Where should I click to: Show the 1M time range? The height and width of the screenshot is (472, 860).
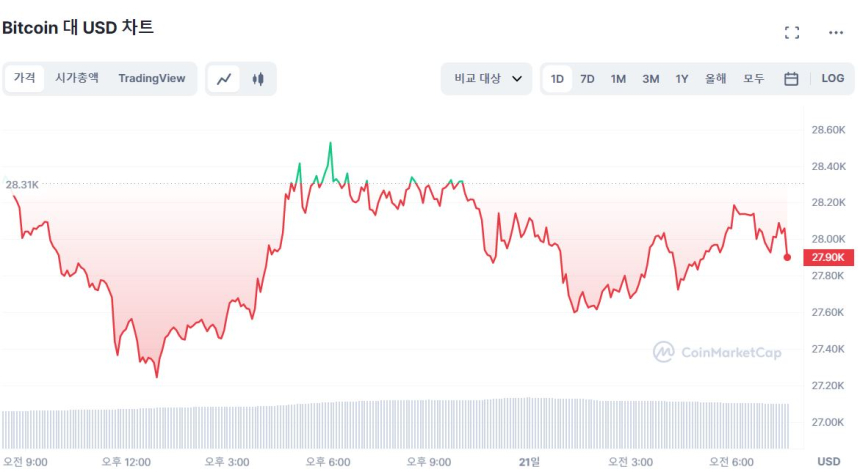point(618,79)
